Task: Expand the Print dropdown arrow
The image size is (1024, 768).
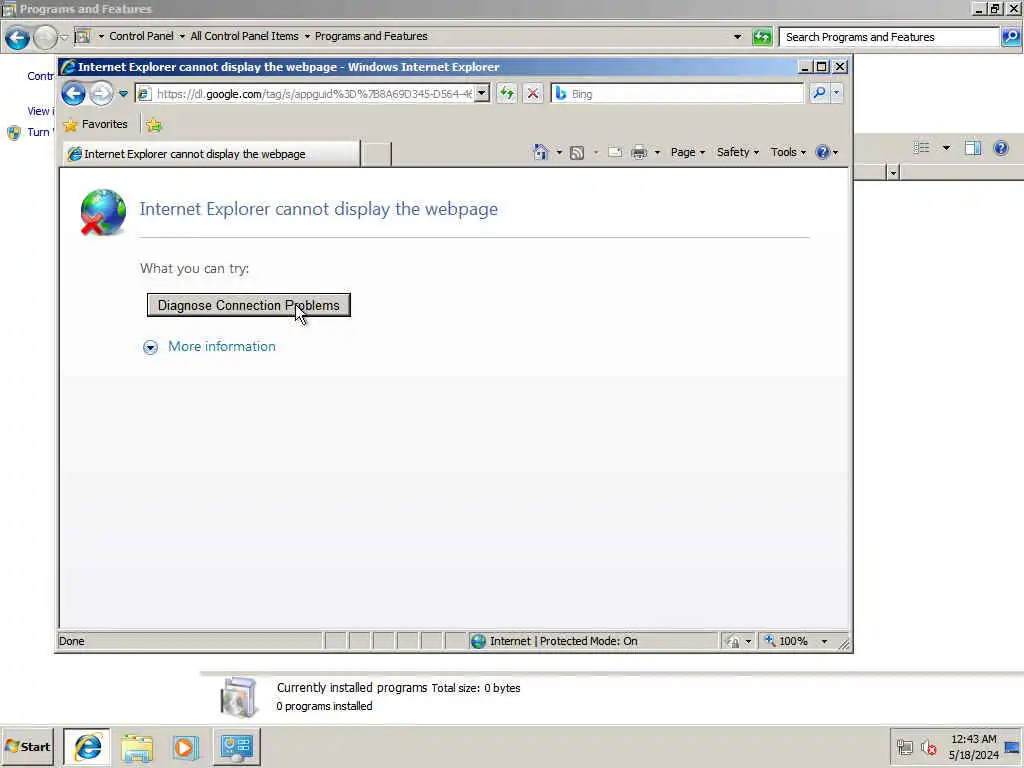Action: click(657, 152)
